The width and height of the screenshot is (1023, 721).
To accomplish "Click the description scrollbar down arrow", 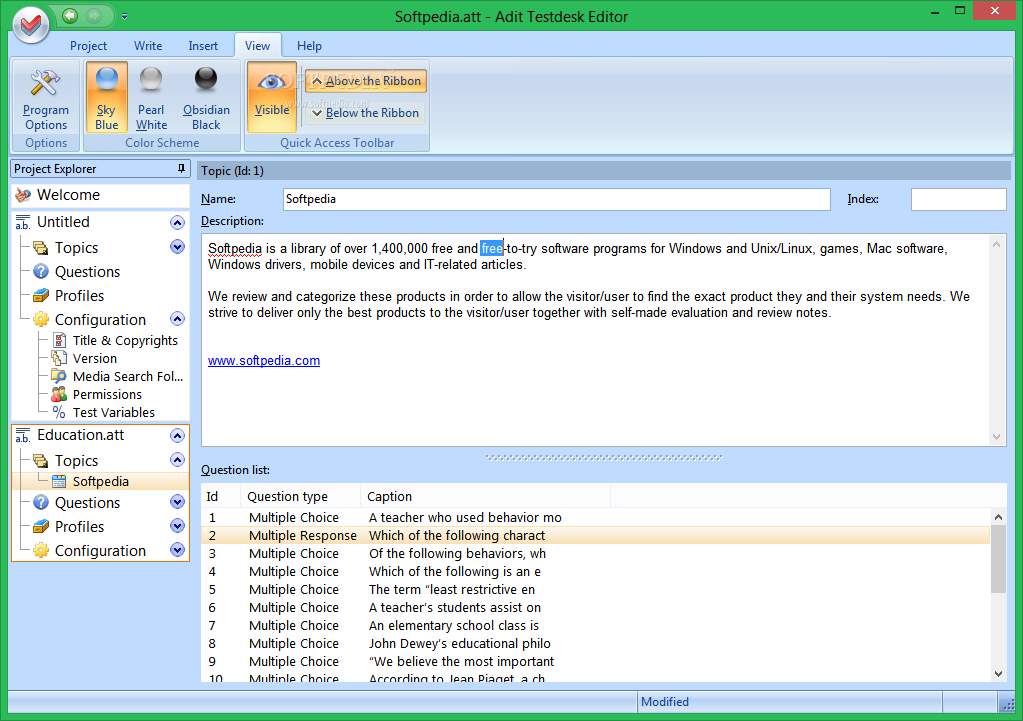I will coord(996,437).
